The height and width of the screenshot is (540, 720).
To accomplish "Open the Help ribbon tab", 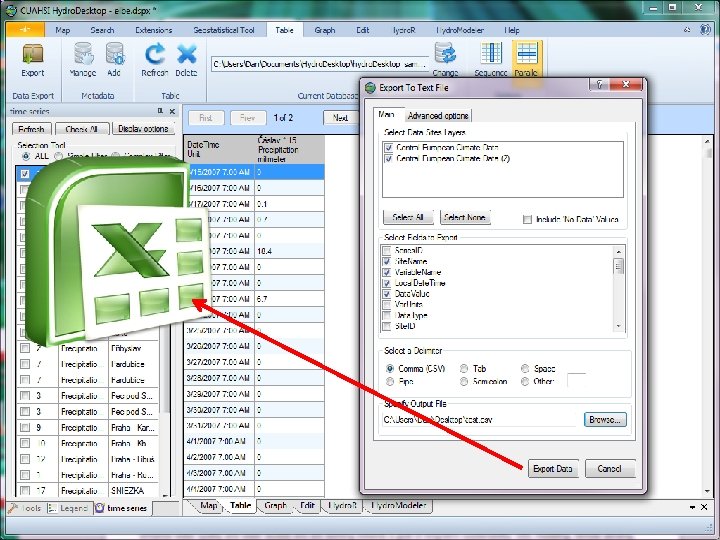I will 512,30.
